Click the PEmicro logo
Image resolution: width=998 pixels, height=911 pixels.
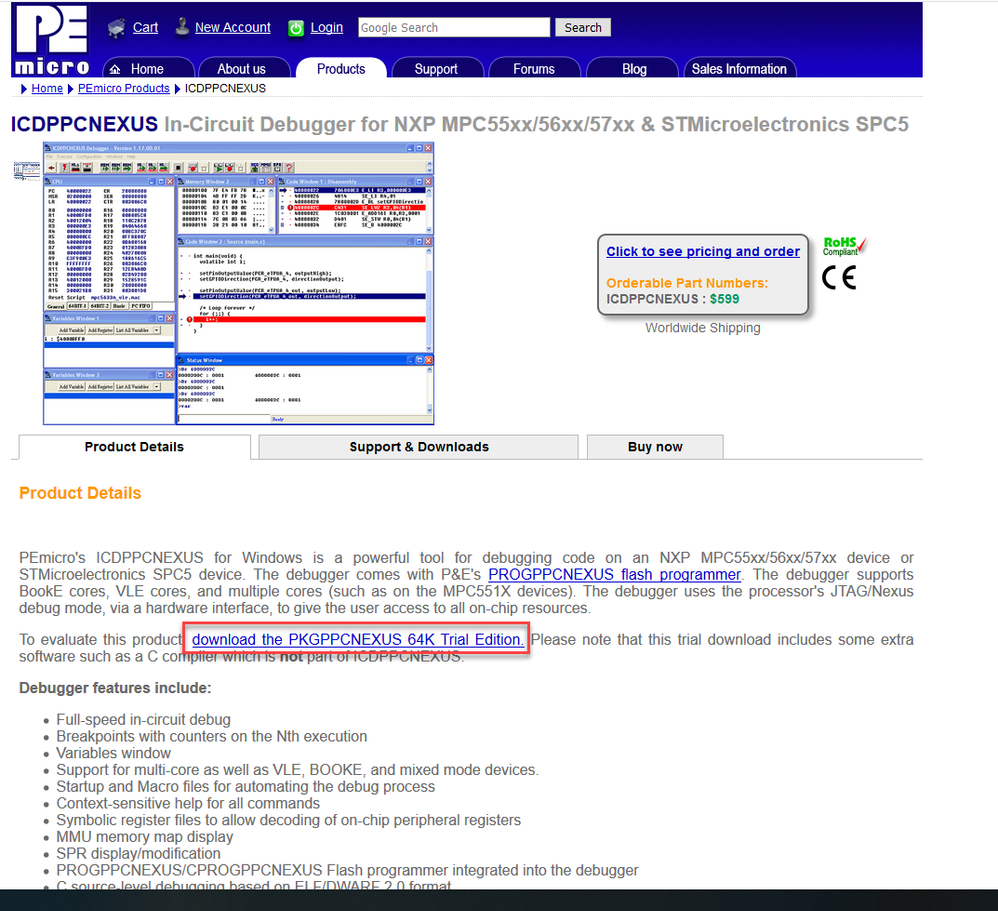click(52, 40)
